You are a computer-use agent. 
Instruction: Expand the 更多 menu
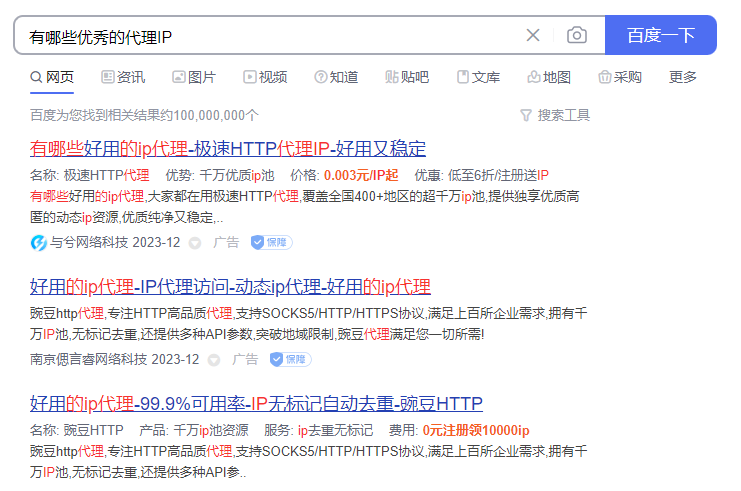click(x=683, y=77)
